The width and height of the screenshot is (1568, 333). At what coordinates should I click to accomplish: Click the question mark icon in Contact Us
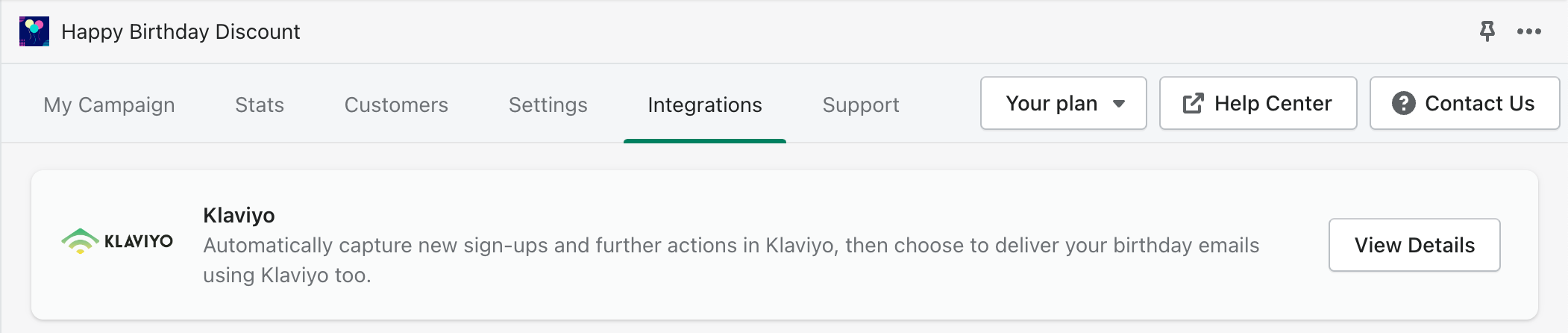(x=1403, y=103)
